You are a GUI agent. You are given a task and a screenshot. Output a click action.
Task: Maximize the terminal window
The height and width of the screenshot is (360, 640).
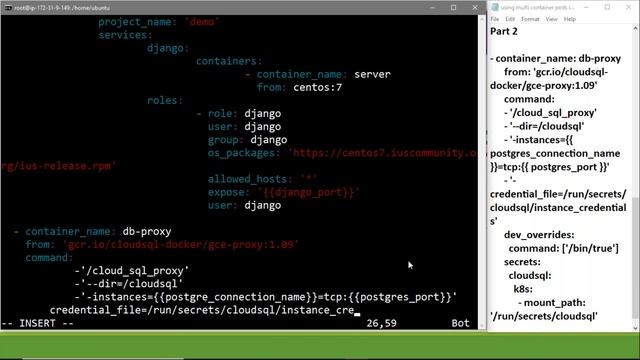pos(453,7)
